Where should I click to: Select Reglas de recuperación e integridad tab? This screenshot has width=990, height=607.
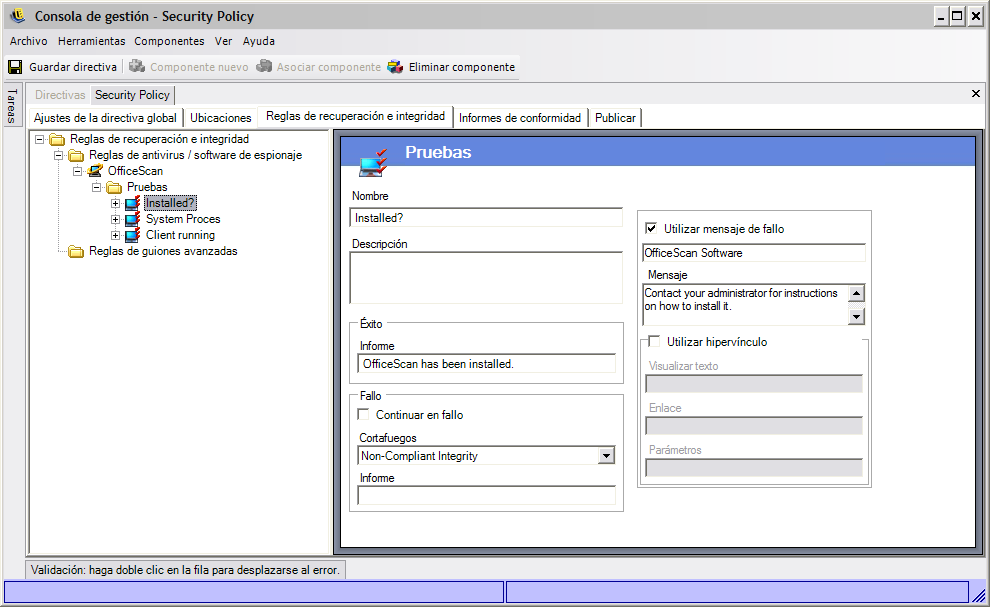click(x=355, y=116)
